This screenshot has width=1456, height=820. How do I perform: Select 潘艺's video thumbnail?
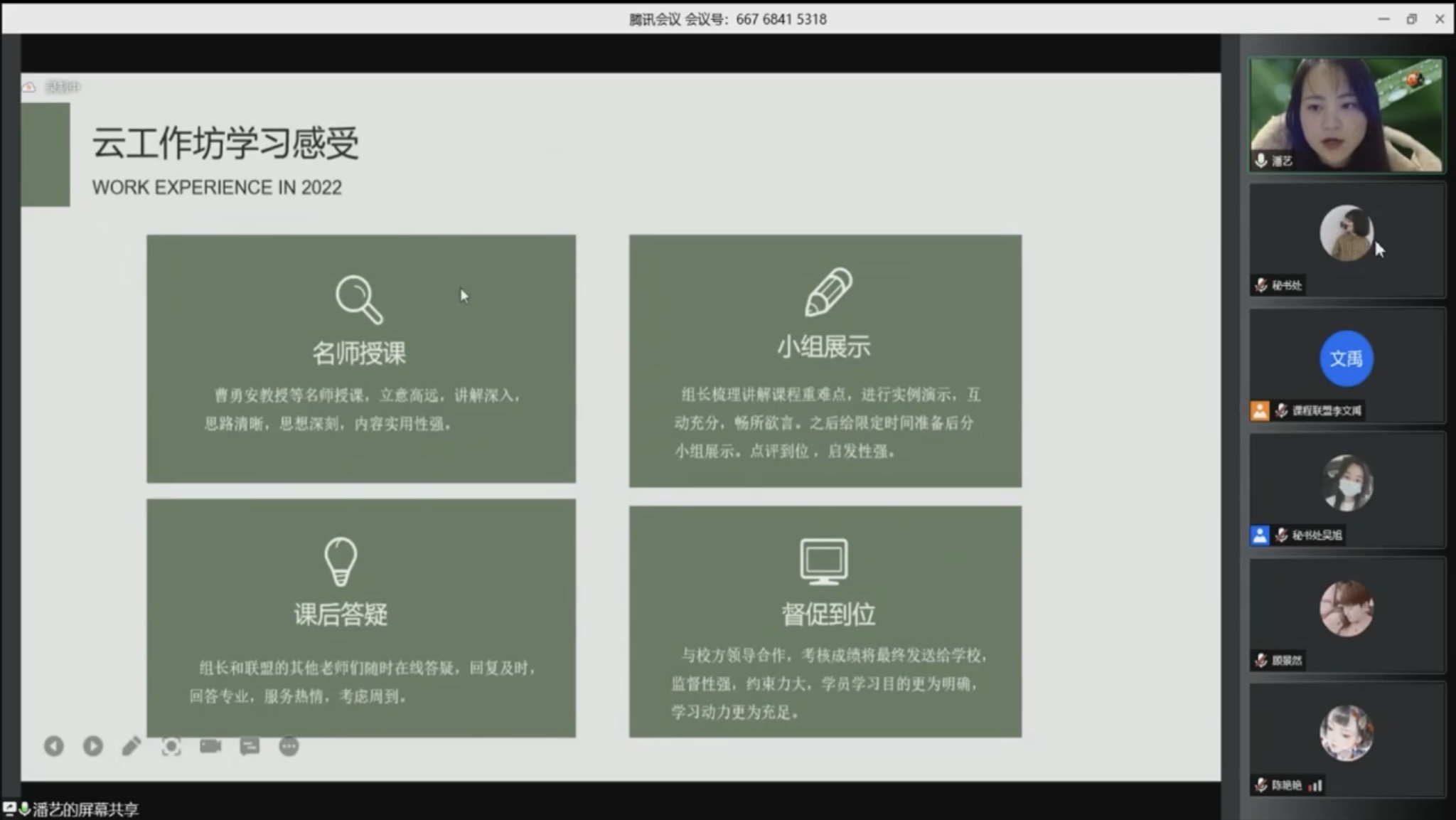[x=1347, y=115]
